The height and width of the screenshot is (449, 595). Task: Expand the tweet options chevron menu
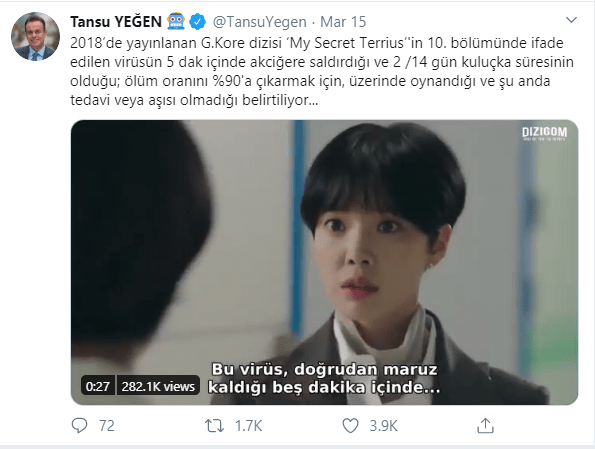click(x=571, y=20)
